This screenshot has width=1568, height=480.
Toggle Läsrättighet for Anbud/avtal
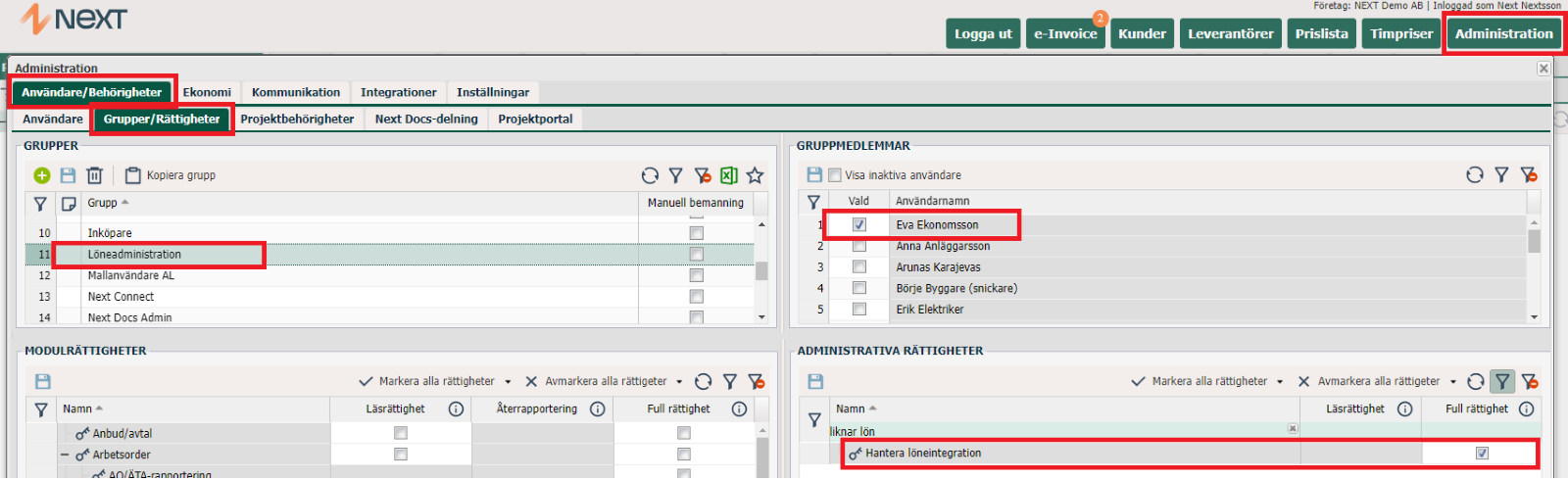400,433
